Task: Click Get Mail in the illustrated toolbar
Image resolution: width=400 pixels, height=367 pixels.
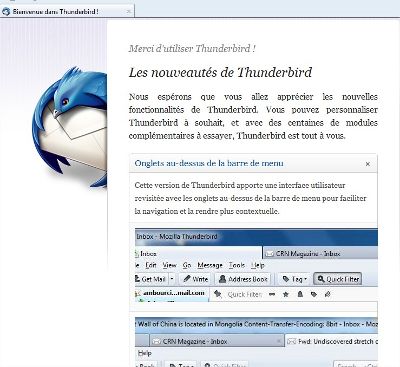Action: point(152,279)
